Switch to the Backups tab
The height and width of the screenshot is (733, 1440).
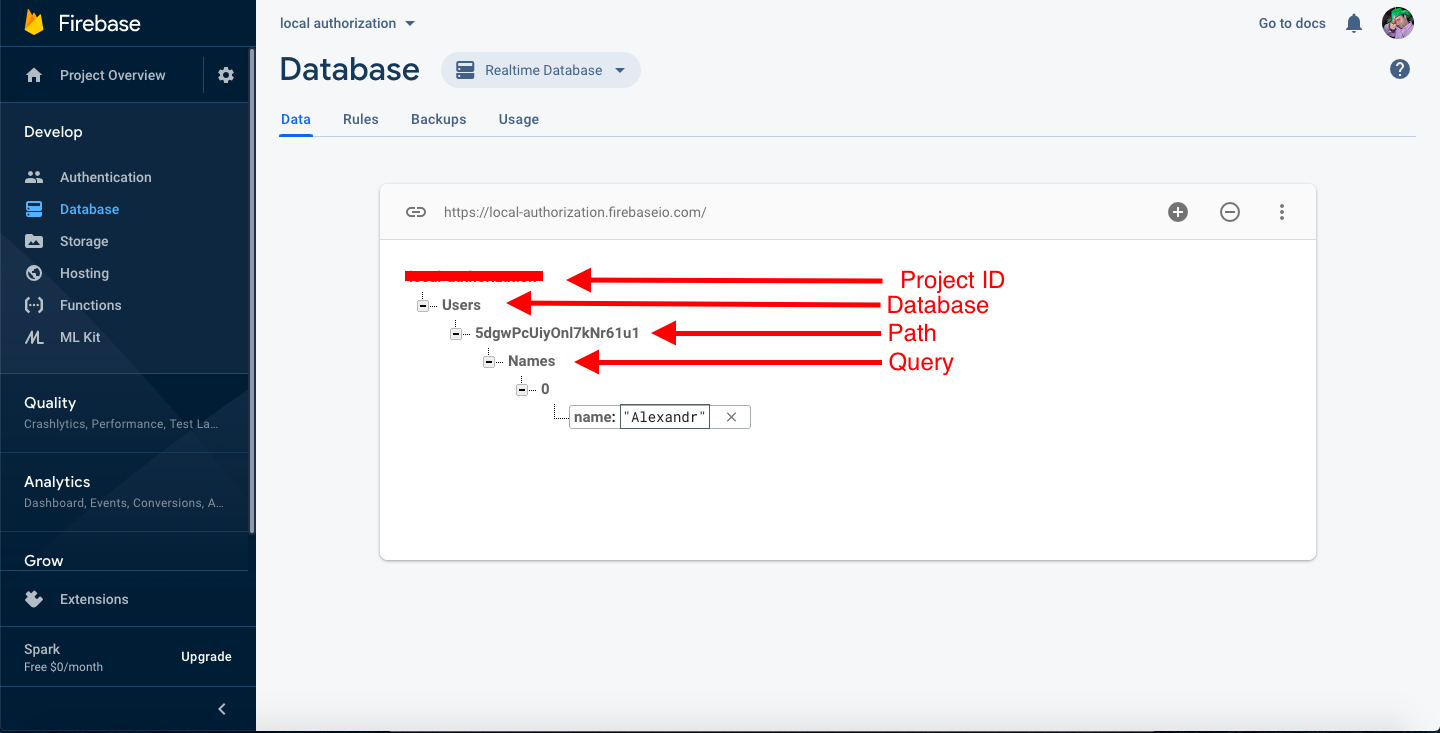click(x=439, y=119)
